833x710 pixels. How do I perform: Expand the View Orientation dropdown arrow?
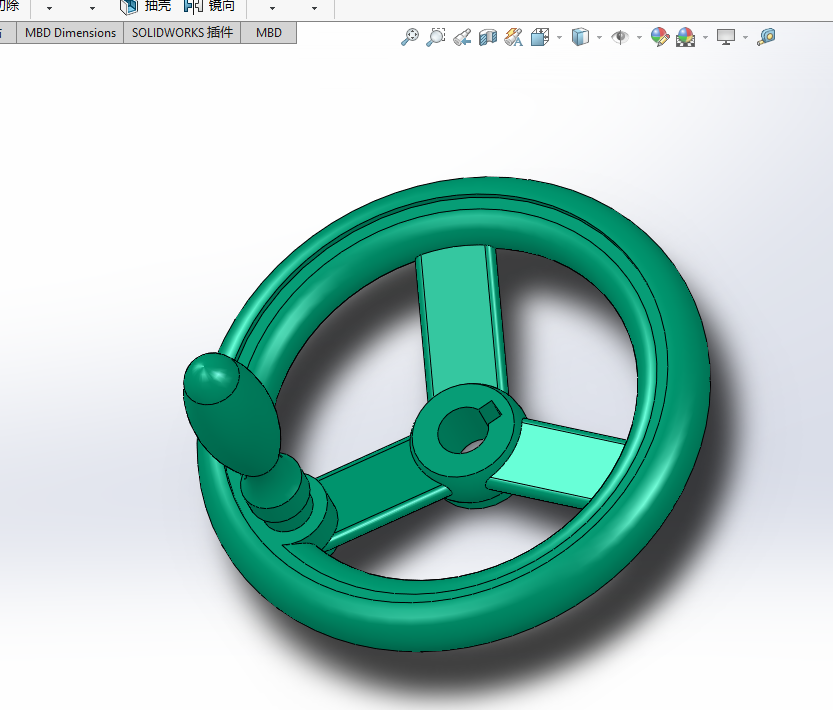coord(559,38)
